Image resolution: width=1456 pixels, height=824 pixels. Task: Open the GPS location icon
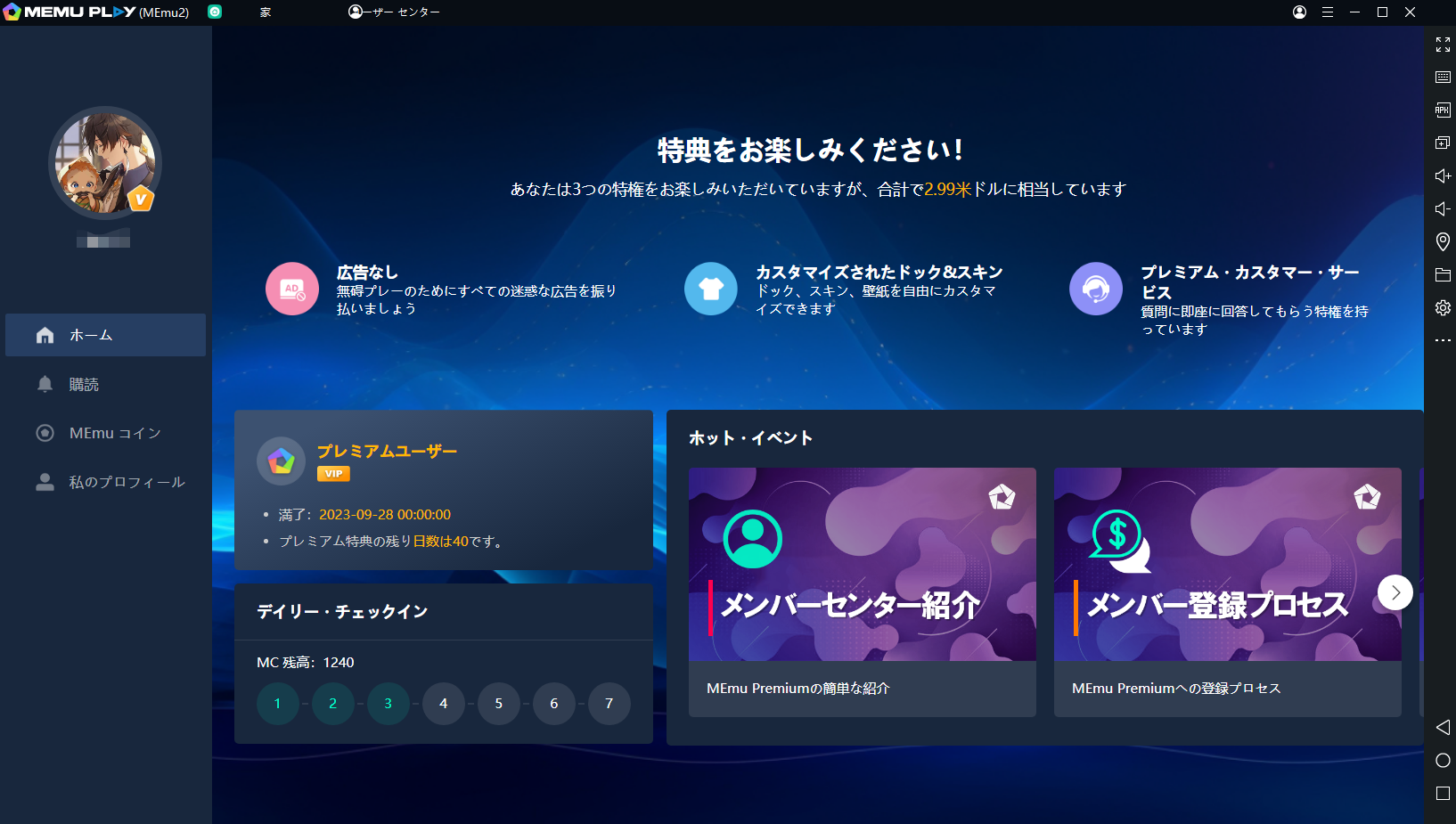coord(1443,241)
